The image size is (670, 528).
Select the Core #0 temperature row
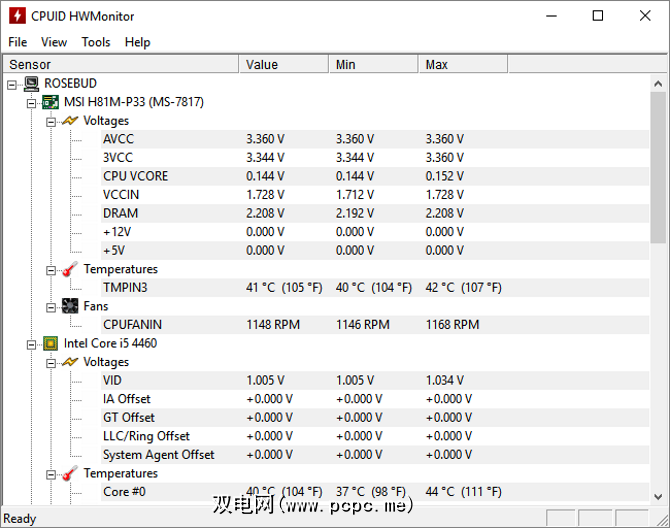tap(375, 492)
